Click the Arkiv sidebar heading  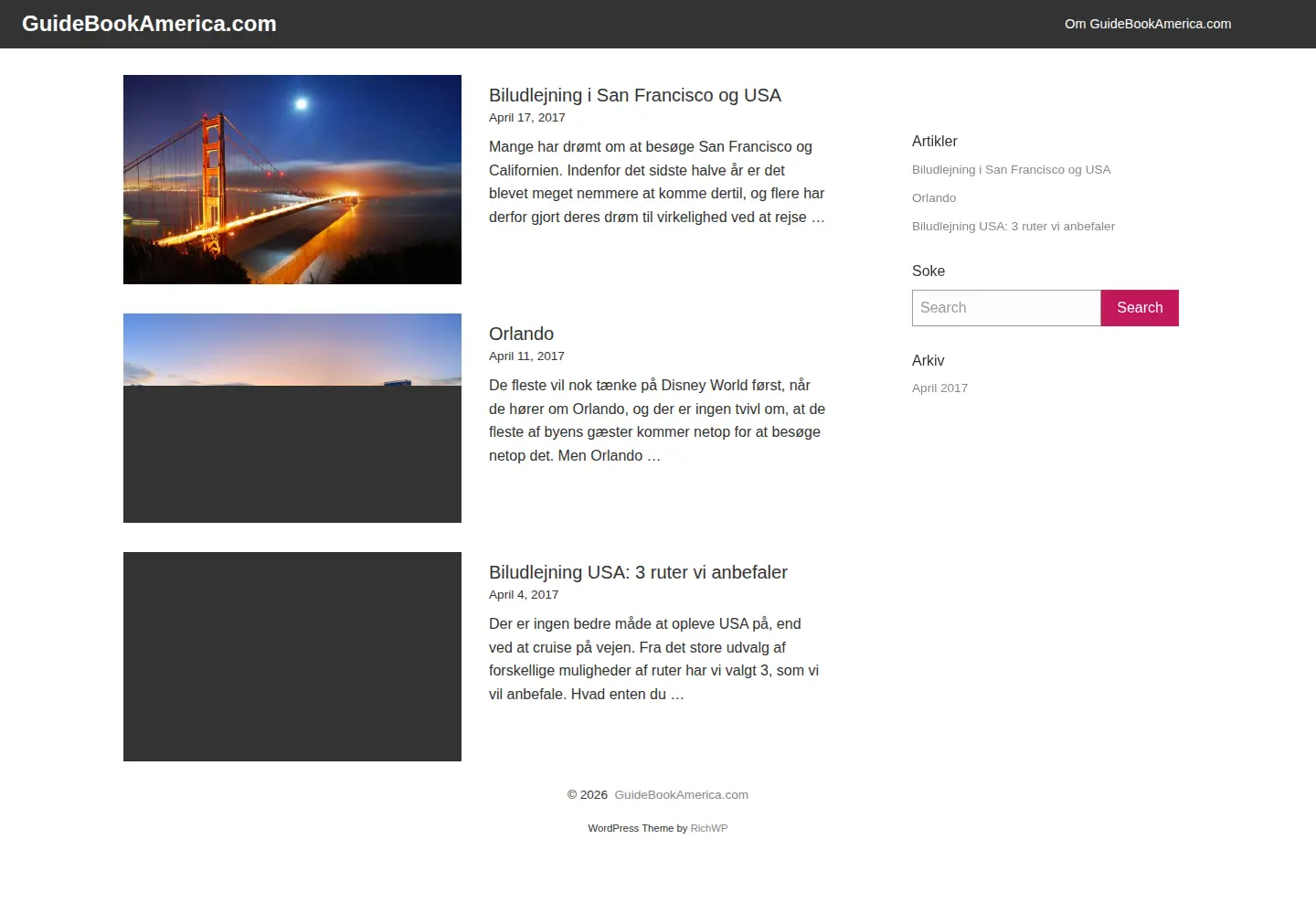(929, 361)
